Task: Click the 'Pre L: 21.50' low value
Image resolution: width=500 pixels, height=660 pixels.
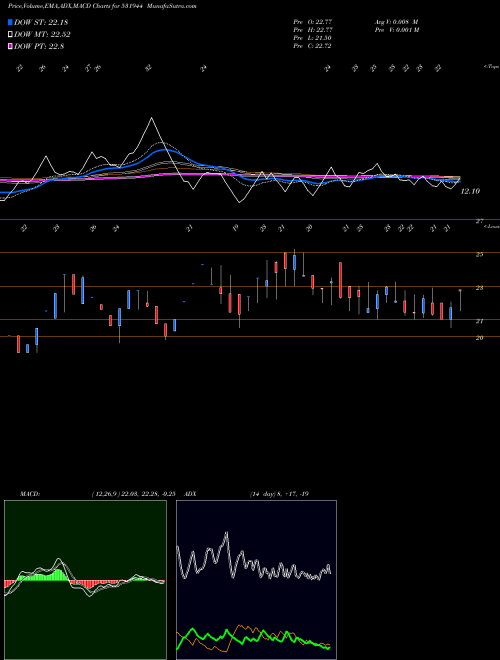Action: [x=313, y=38]
